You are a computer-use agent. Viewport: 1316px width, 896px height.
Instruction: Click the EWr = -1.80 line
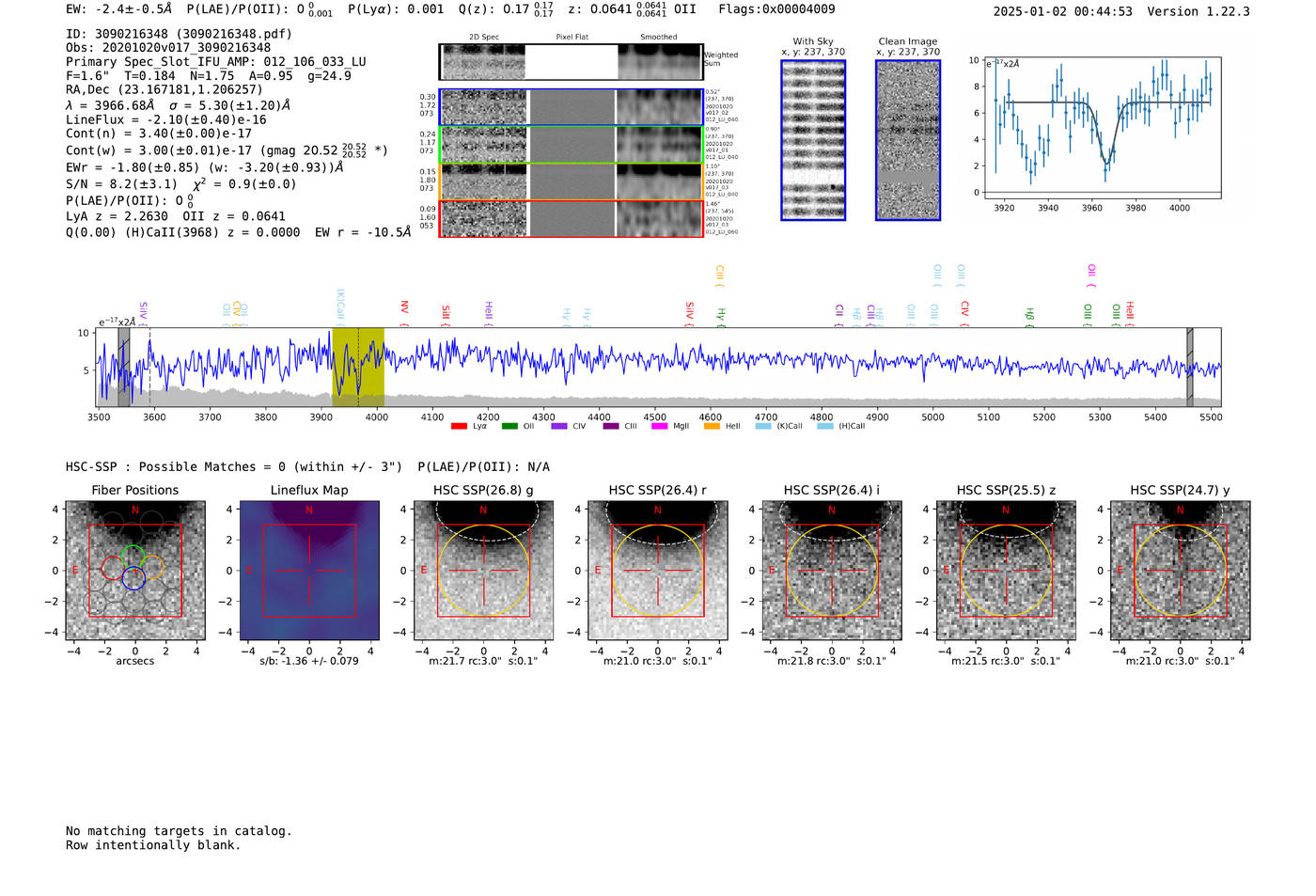(205, 167)
